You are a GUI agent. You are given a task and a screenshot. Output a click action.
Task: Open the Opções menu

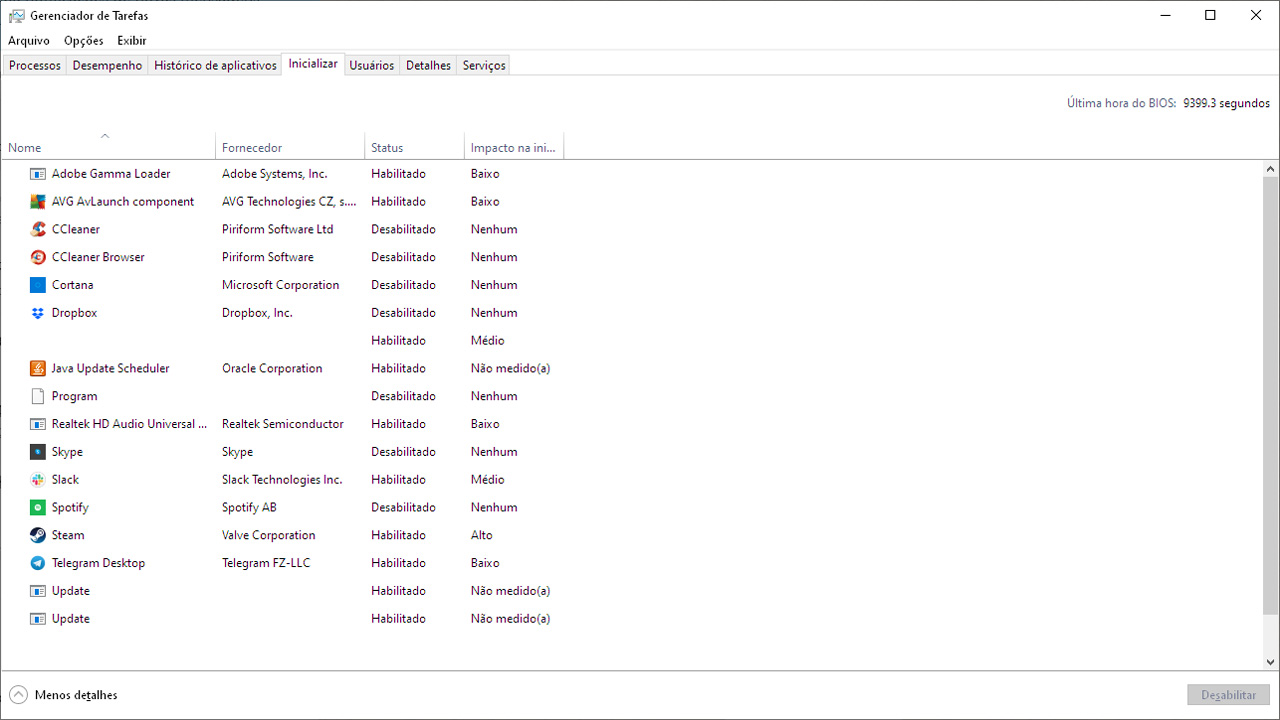tap(84, 41)
